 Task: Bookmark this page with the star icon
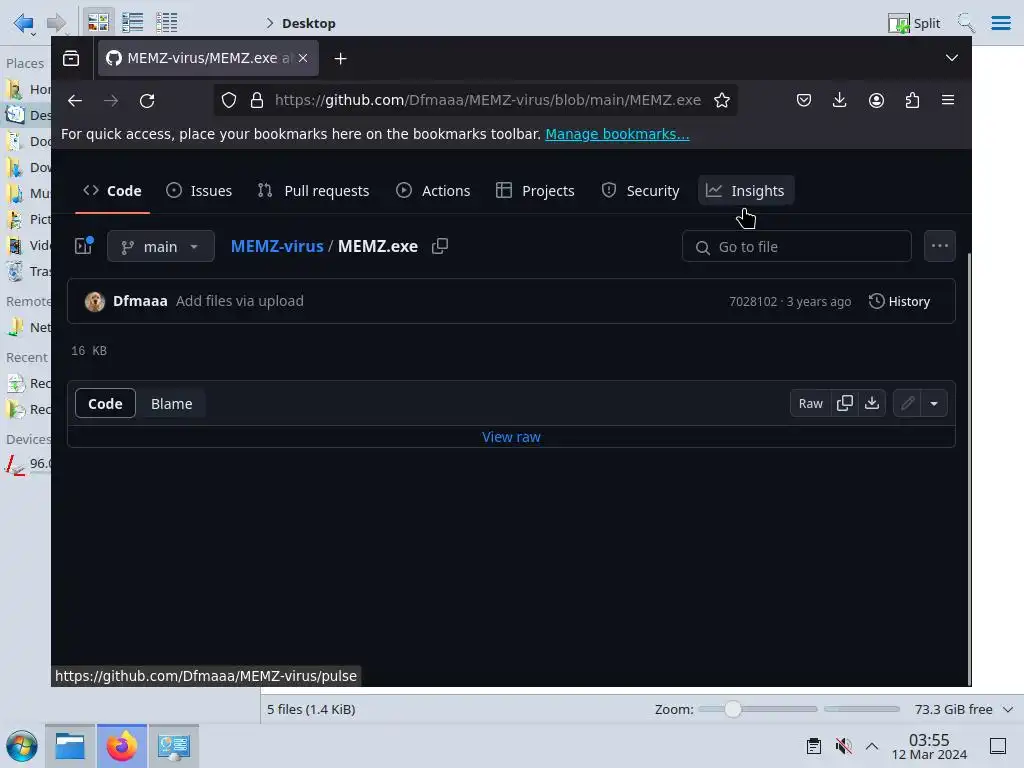722,100
